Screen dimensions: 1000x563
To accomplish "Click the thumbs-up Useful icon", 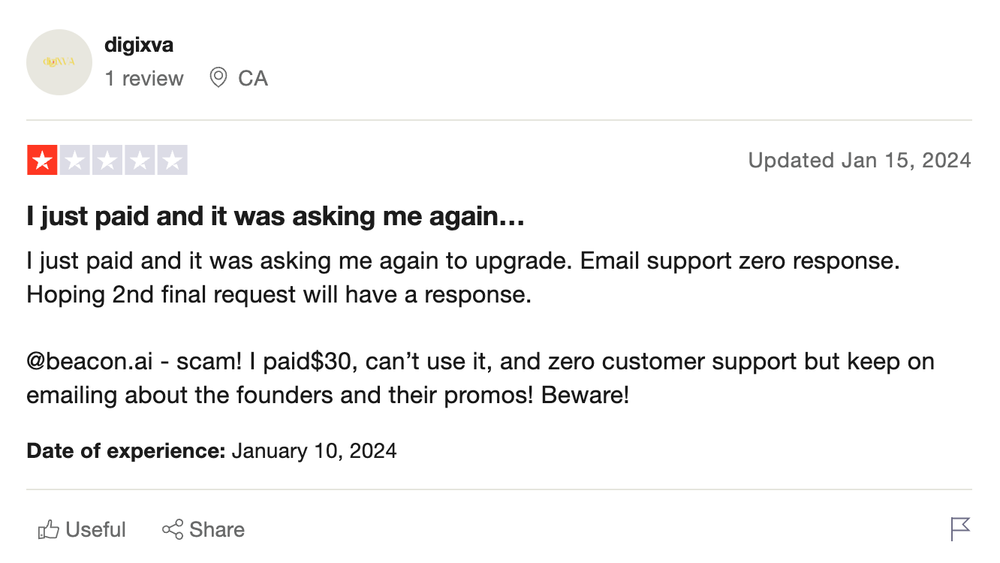I will tap(48, 530).
